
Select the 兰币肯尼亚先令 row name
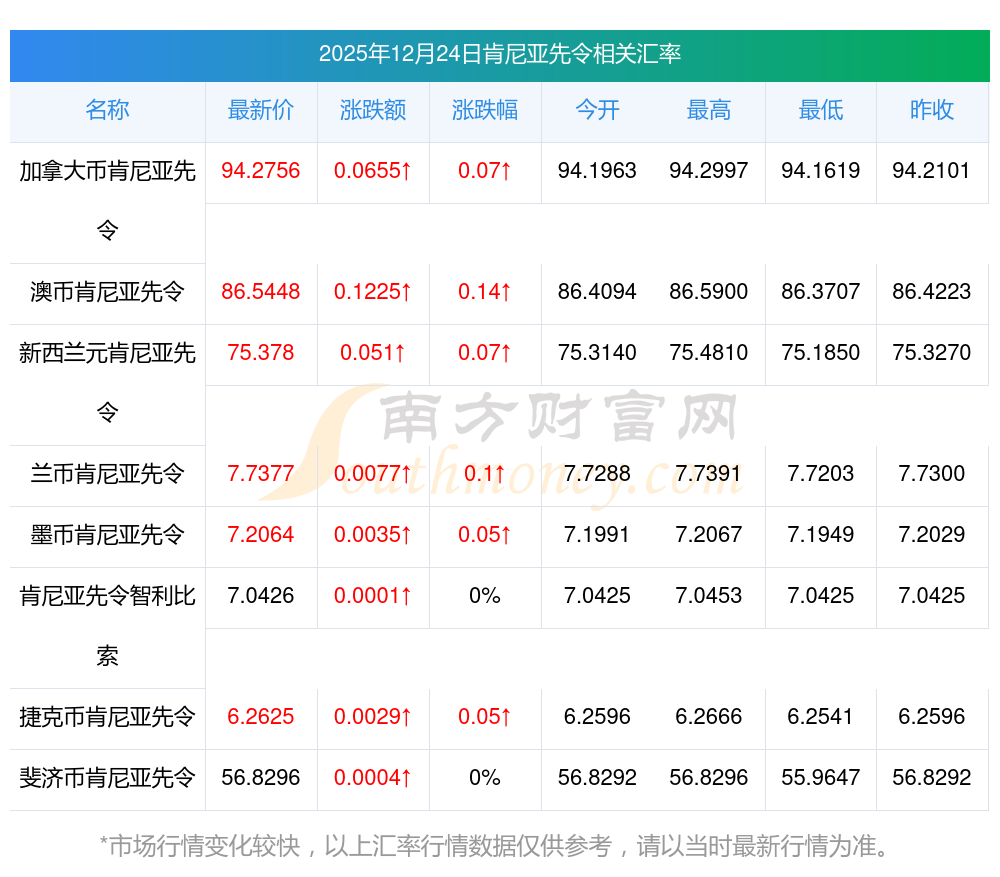click(x=107, y=474)
